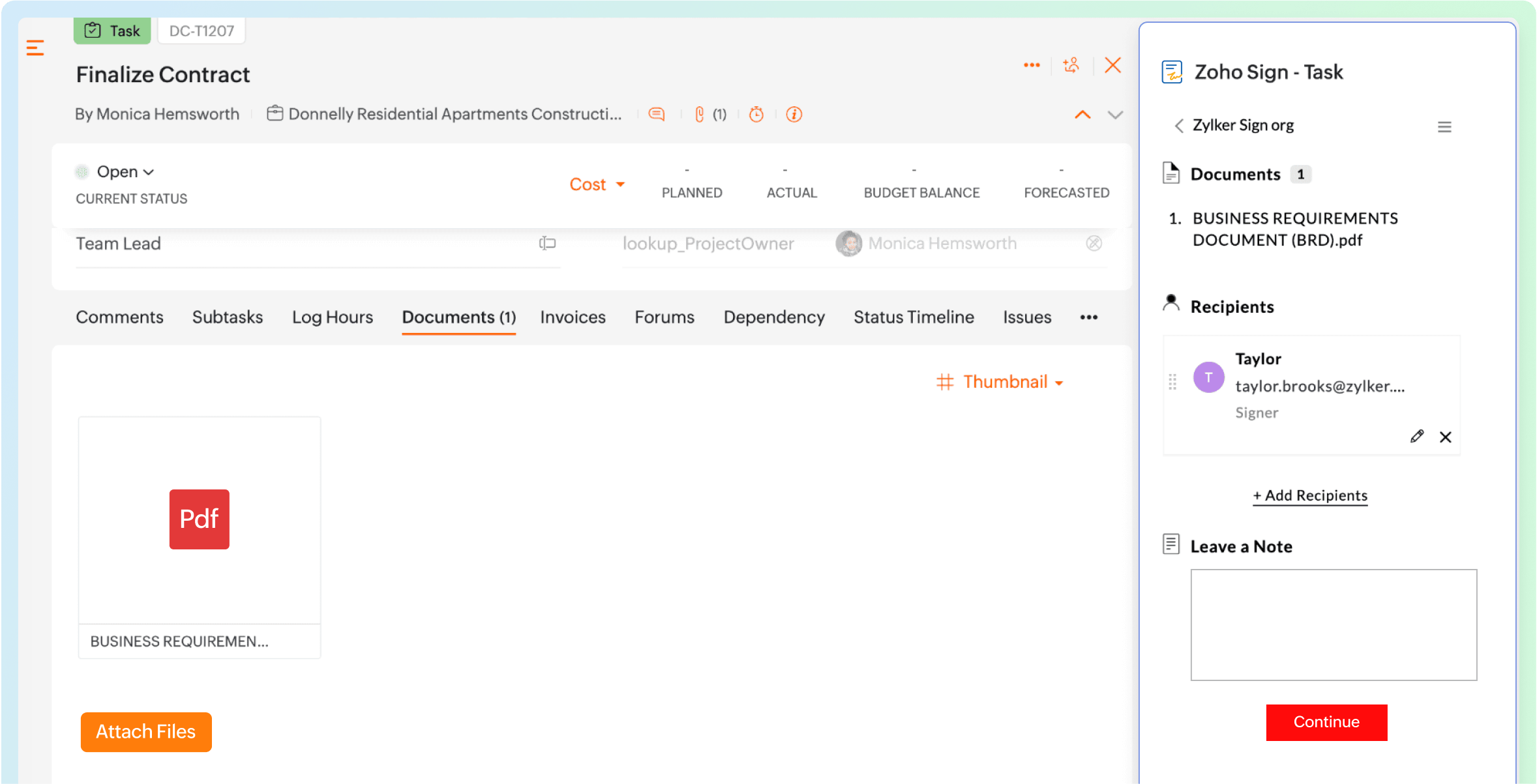This screenshot has width=1537, height=784.
Task: Click the attachment paperclip icon
Action: click(700, 115)
